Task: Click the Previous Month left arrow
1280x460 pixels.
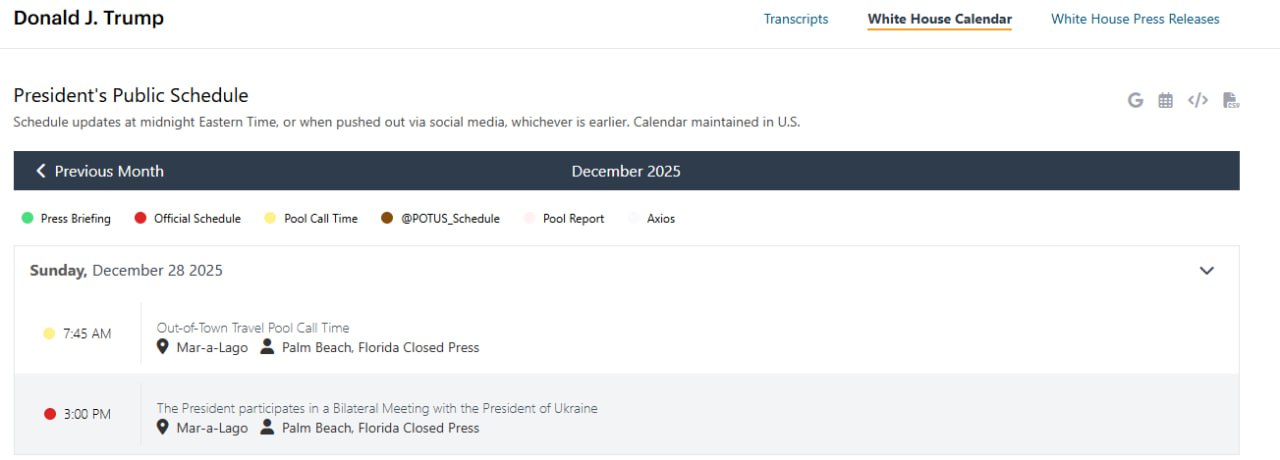Action: point(41,171)
